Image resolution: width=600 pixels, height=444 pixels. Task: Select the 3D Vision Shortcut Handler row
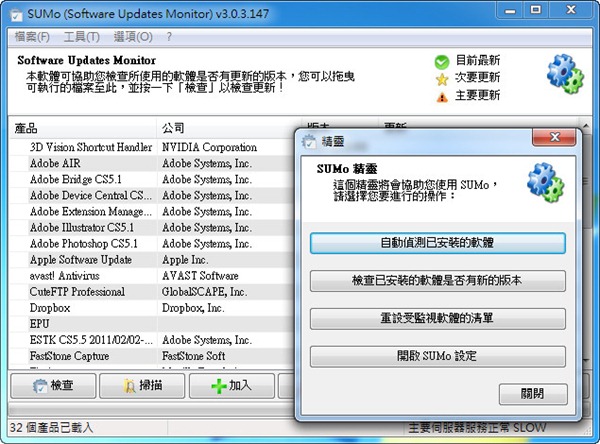pyautogui.click(x=152, y=147)
